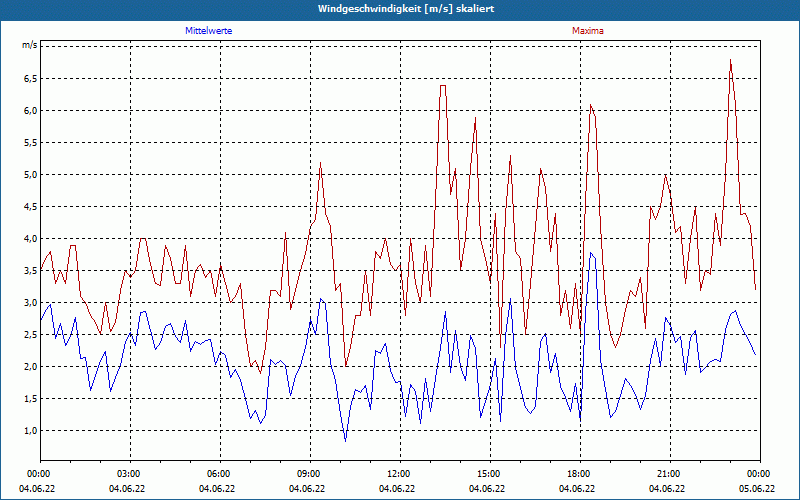The width and height of the screenshot is (800, 500).
Task: Click the blue Mittelwerte legend label
Action: pyautogui.click(x=209, y=31)
